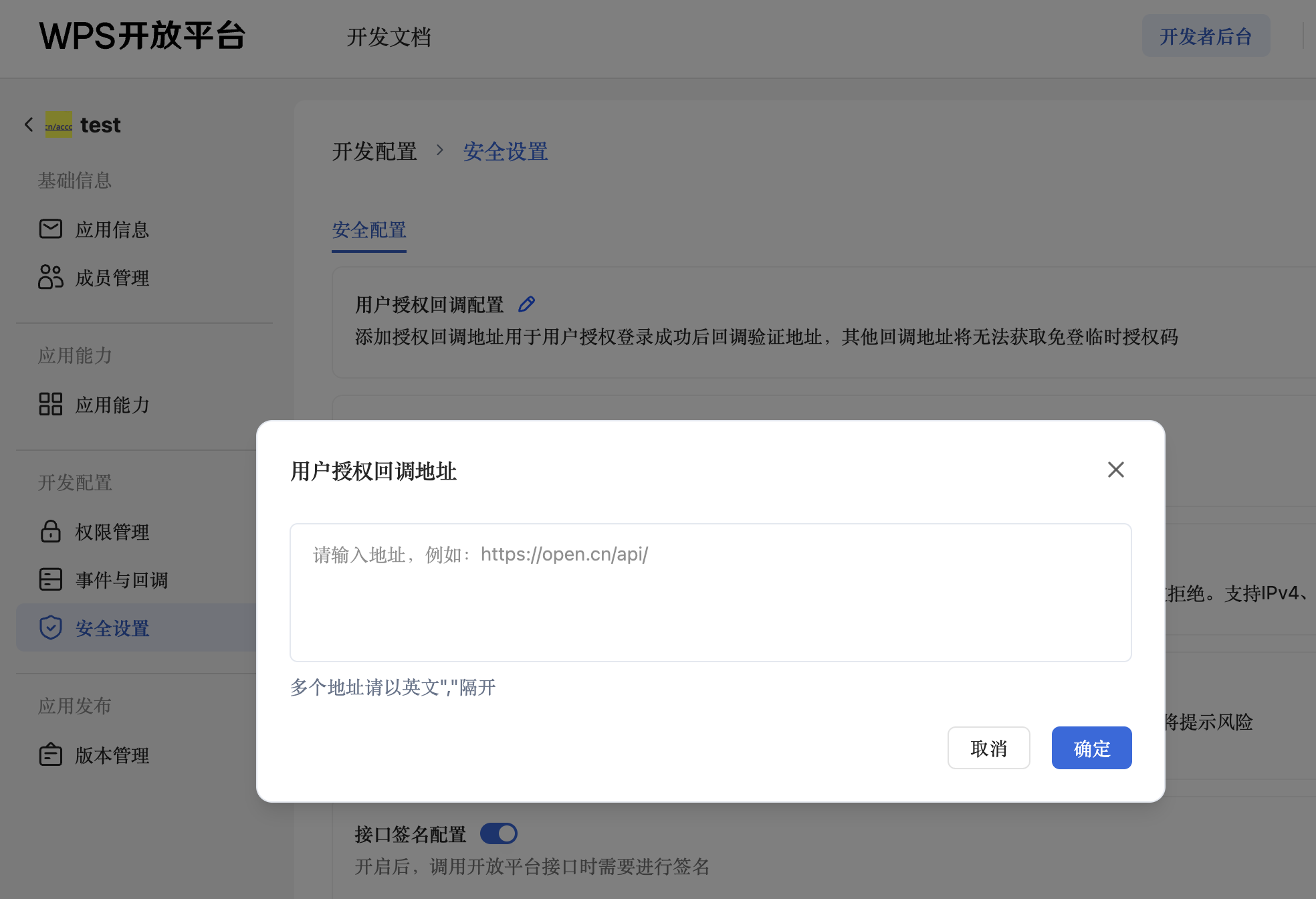
Task: Click the callback address input field
Action: 710,592
